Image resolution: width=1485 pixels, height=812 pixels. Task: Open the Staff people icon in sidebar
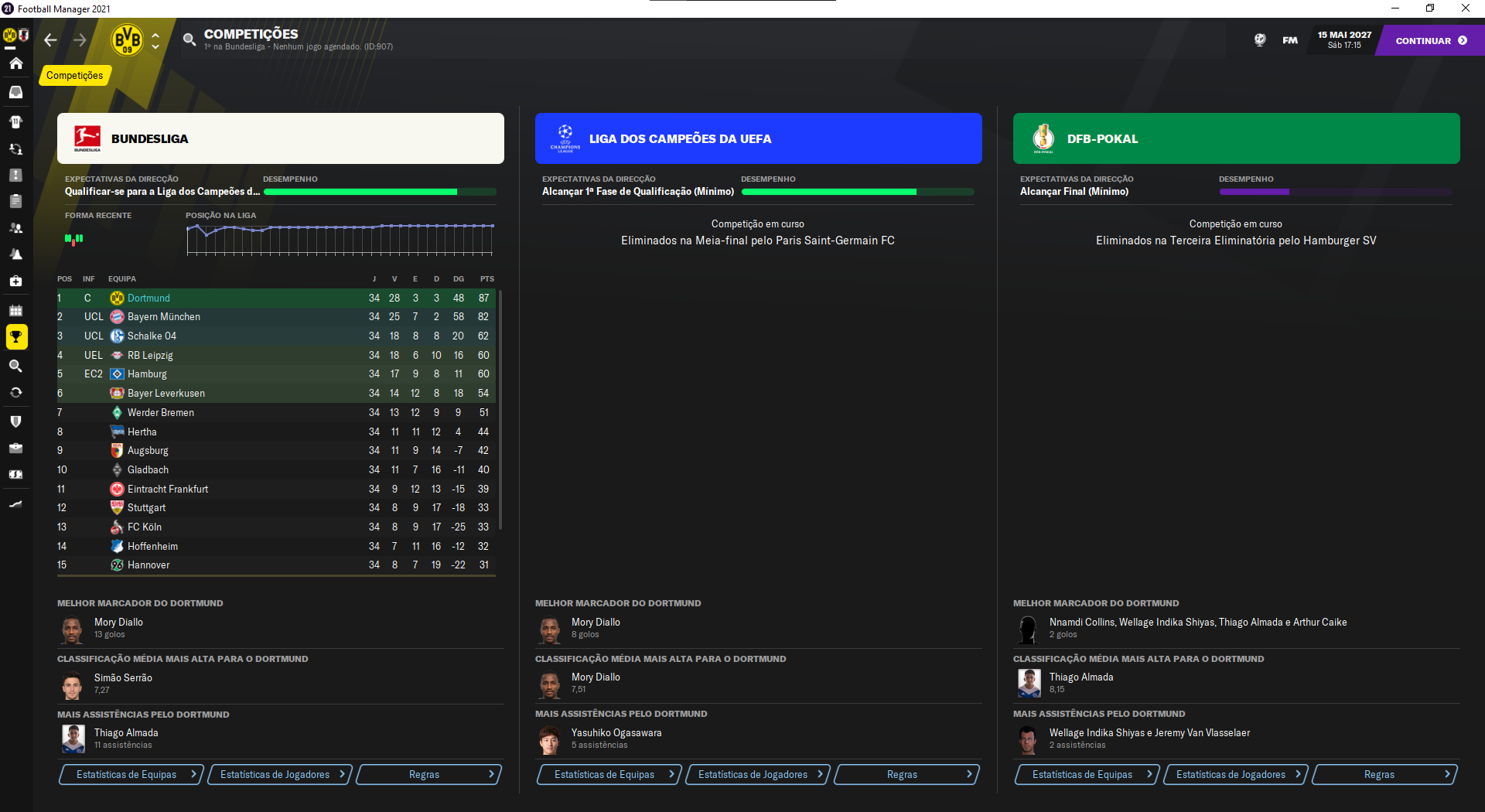[x=15, y=228]
